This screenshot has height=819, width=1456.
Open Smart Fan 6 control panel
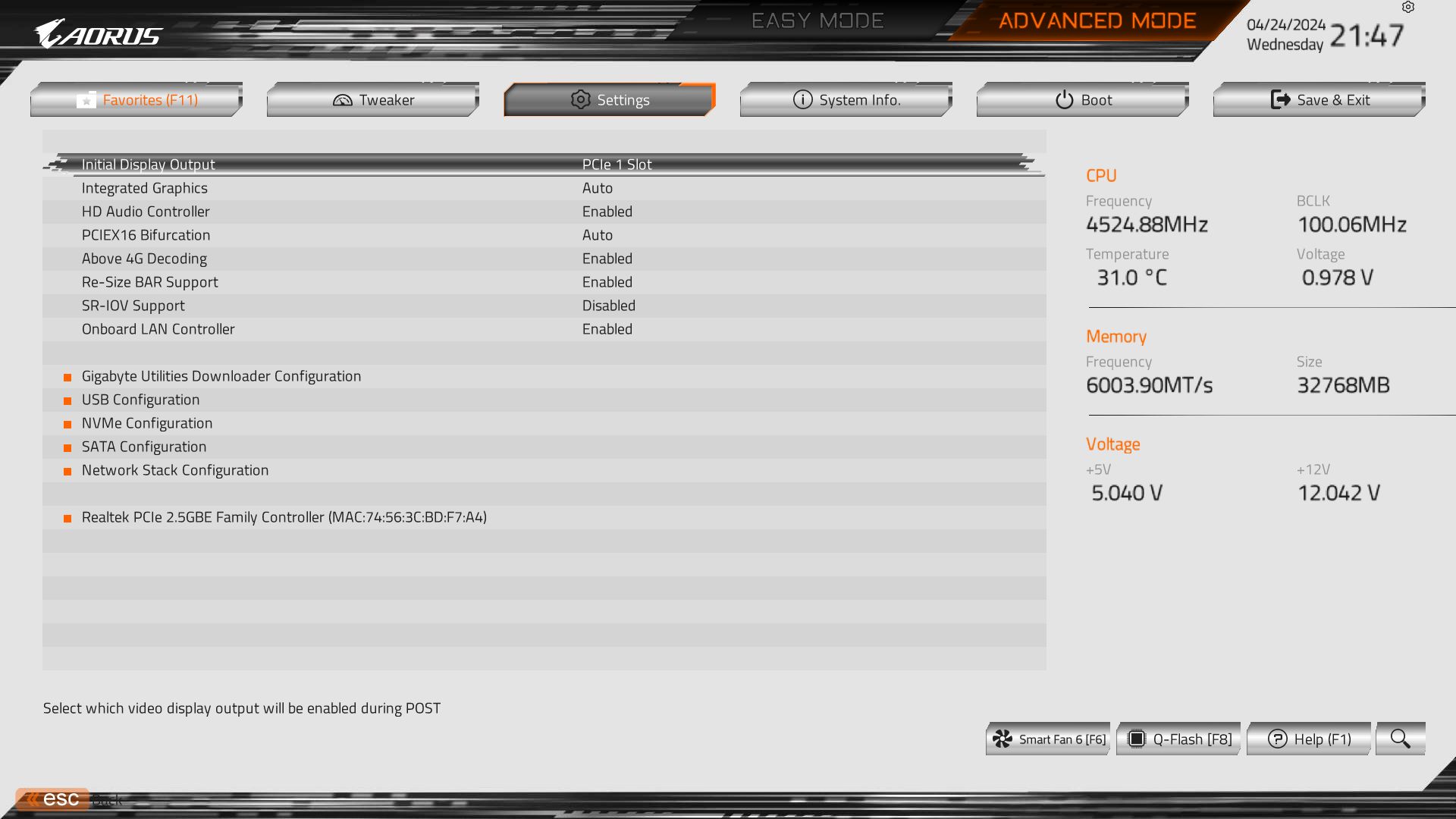1049,739
